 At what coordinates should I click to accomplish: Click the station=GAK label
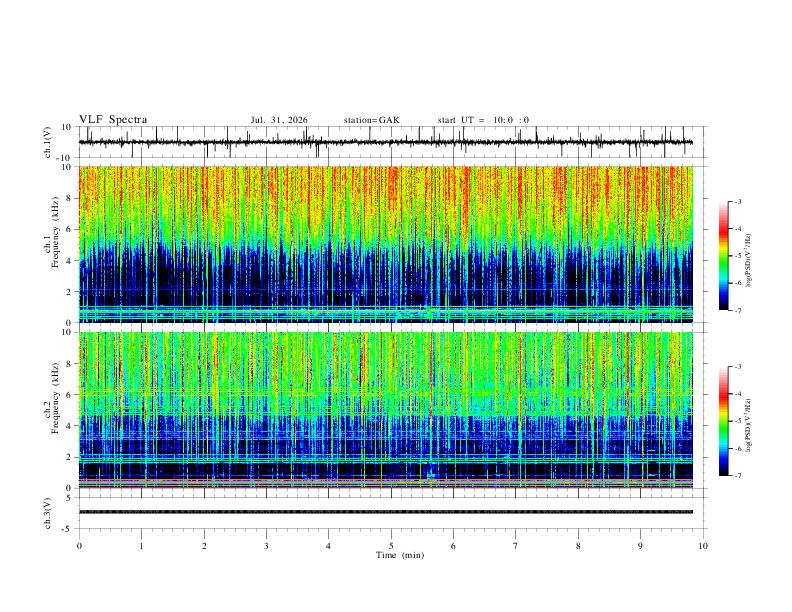pyautogui.click(x=371, y=120)
